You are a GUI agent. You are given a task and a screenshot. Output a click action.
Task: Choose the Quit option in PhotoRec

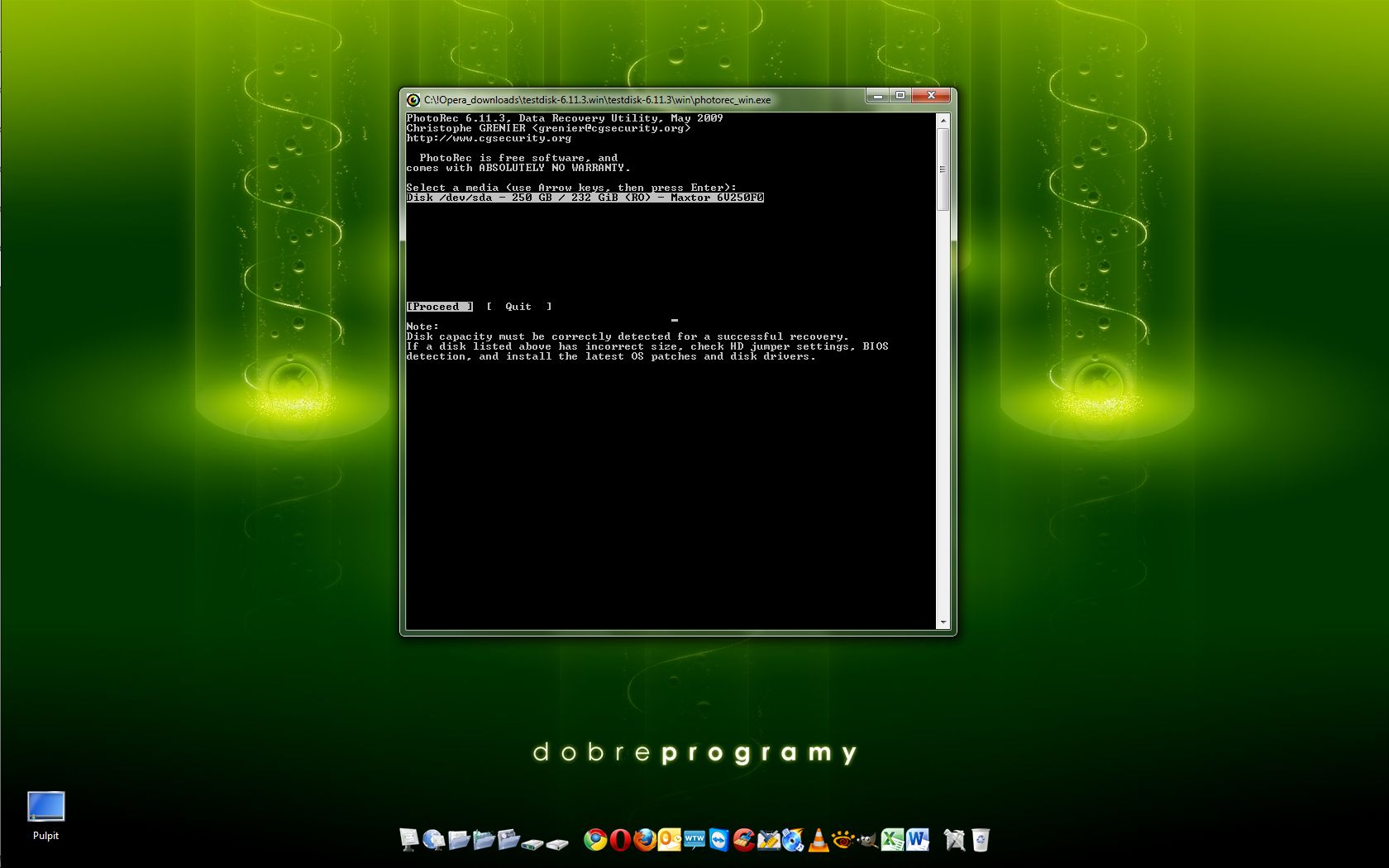click(x=518, y=307)
